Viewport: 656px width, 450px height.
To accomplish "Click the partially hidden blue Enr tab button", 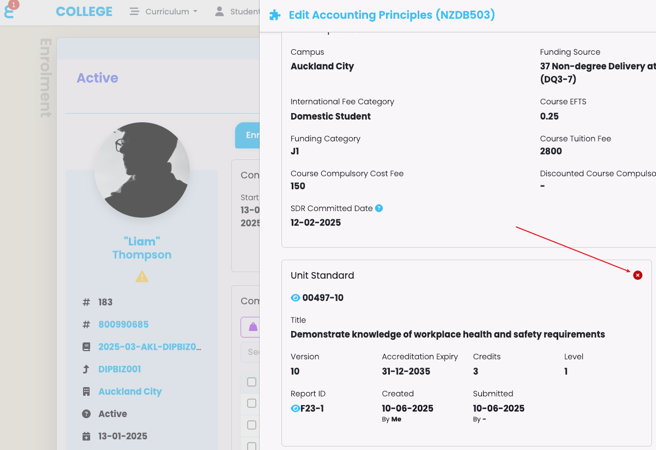I will tap(247, 135).
